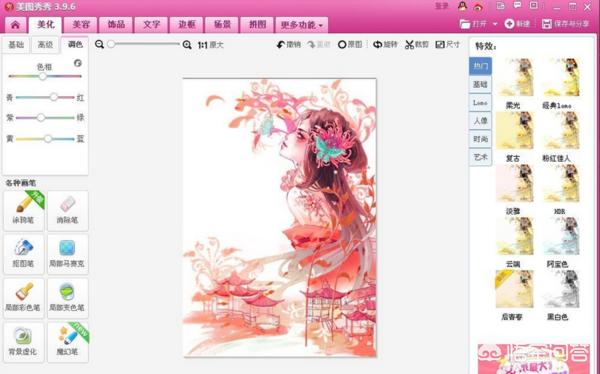The width and height of the screenshot is (600, 374).
Task: Apply the 黑白色 effect thumbnail
Action: click(x=561, y=289)
